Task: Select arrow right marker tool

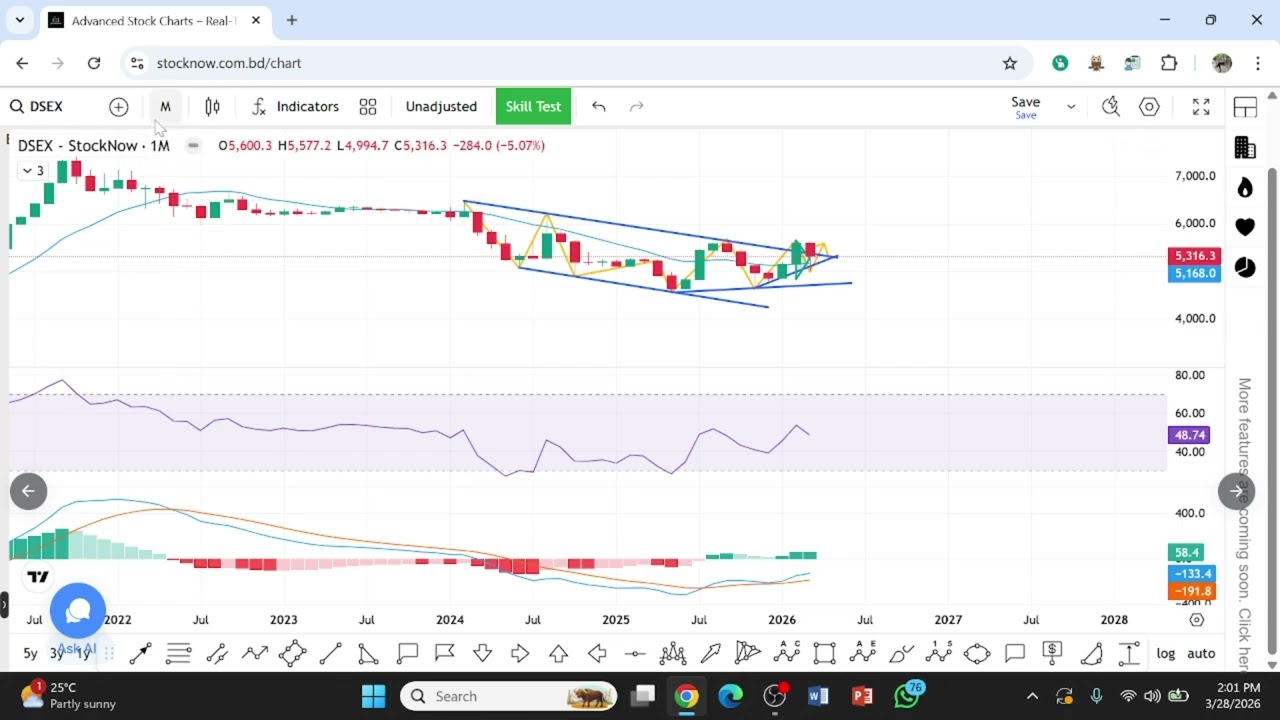Action: coord(520,654)
